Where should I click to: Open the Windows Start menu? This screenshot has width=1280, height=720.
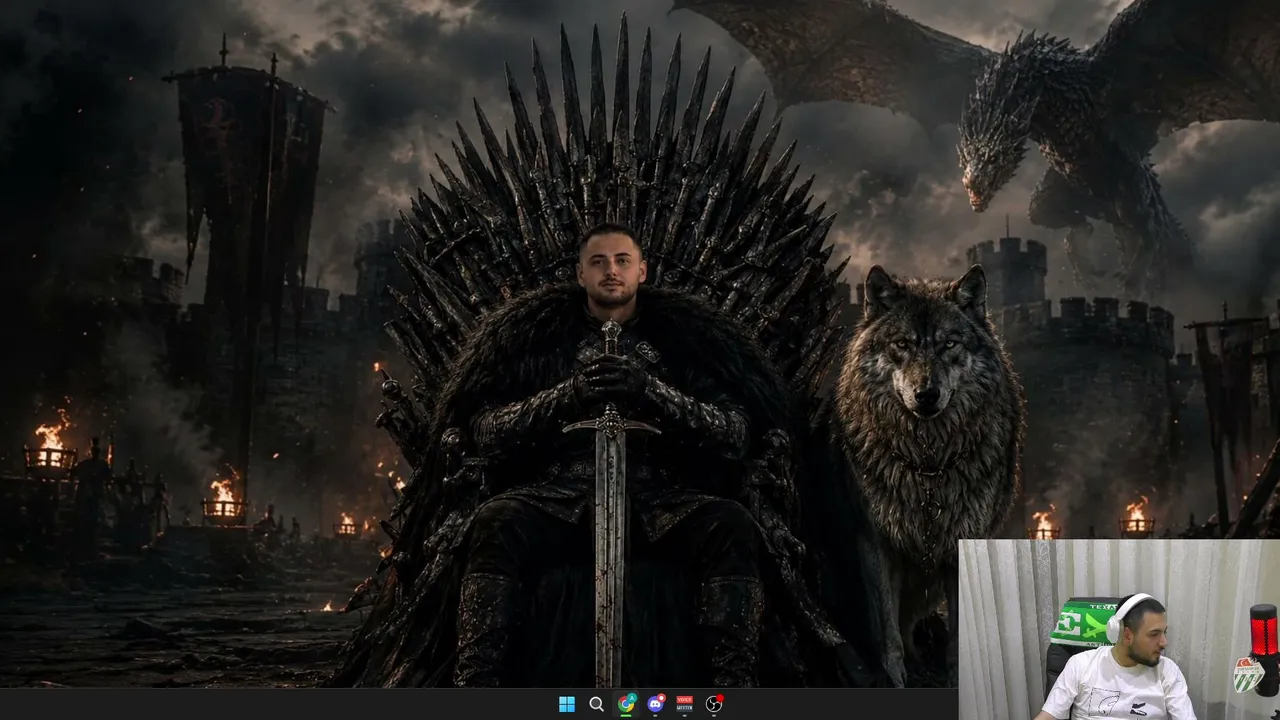[x=567, y=704]
